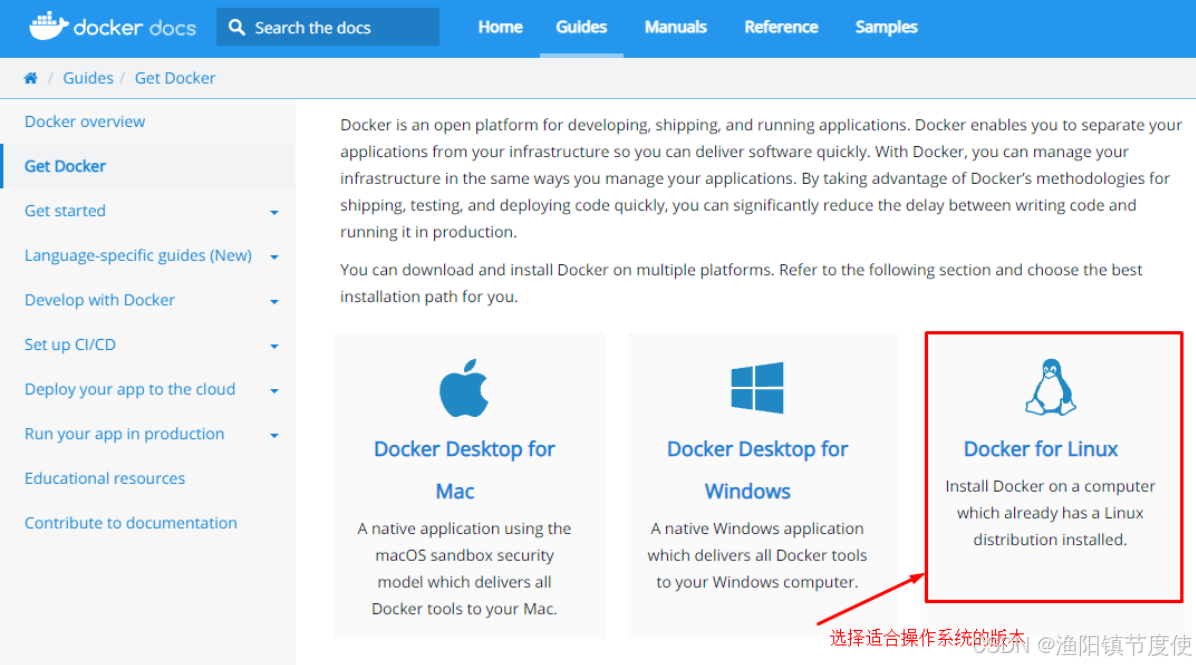Click the Linux card description text
Image resolution: width=1196 pixels, height=665 pixels.
point(1050,512)
